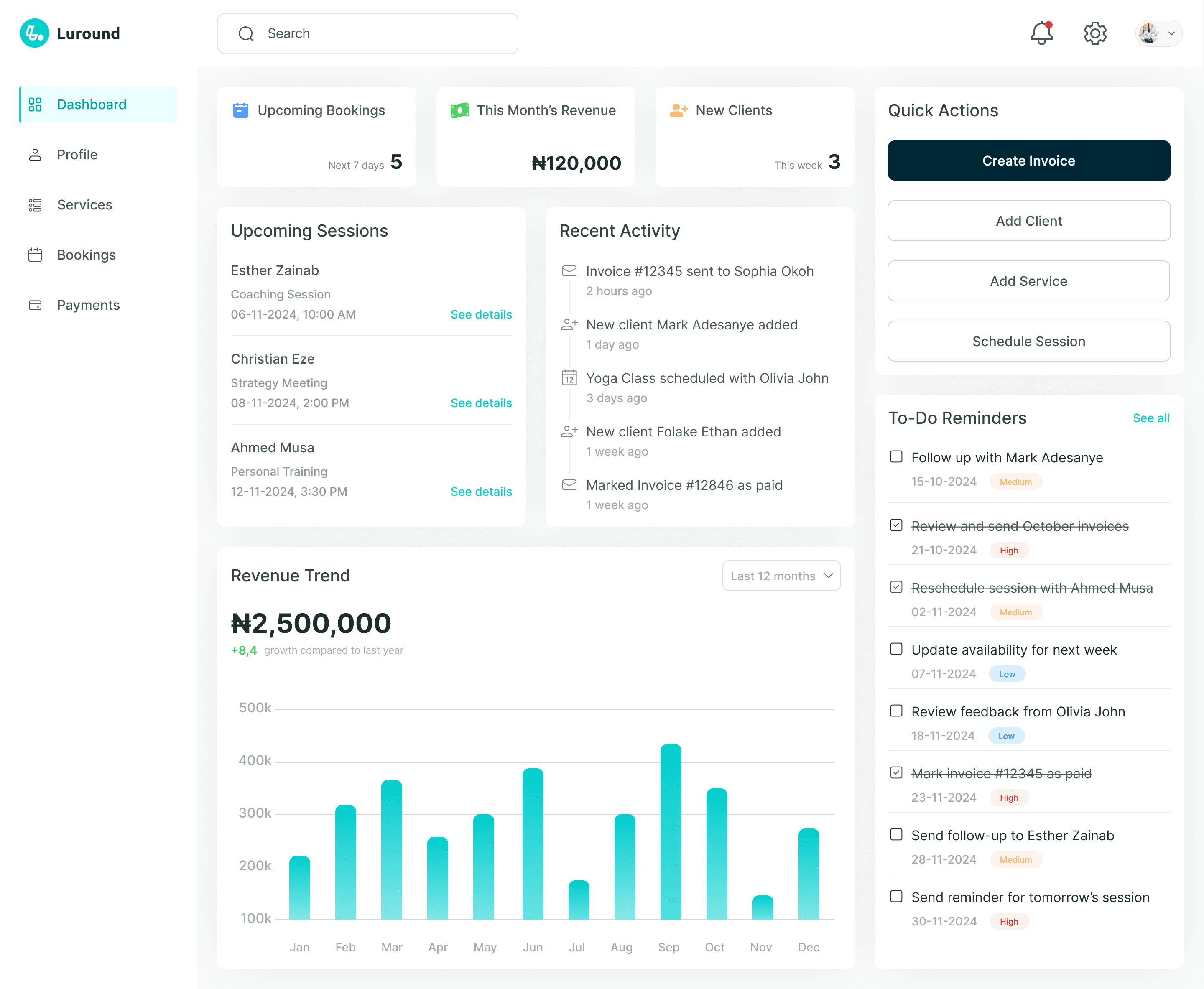Tick 'Send reminder for tomorrow's session' checkbox
This screenshot has width=1204, height=989.
pos(896,896)
